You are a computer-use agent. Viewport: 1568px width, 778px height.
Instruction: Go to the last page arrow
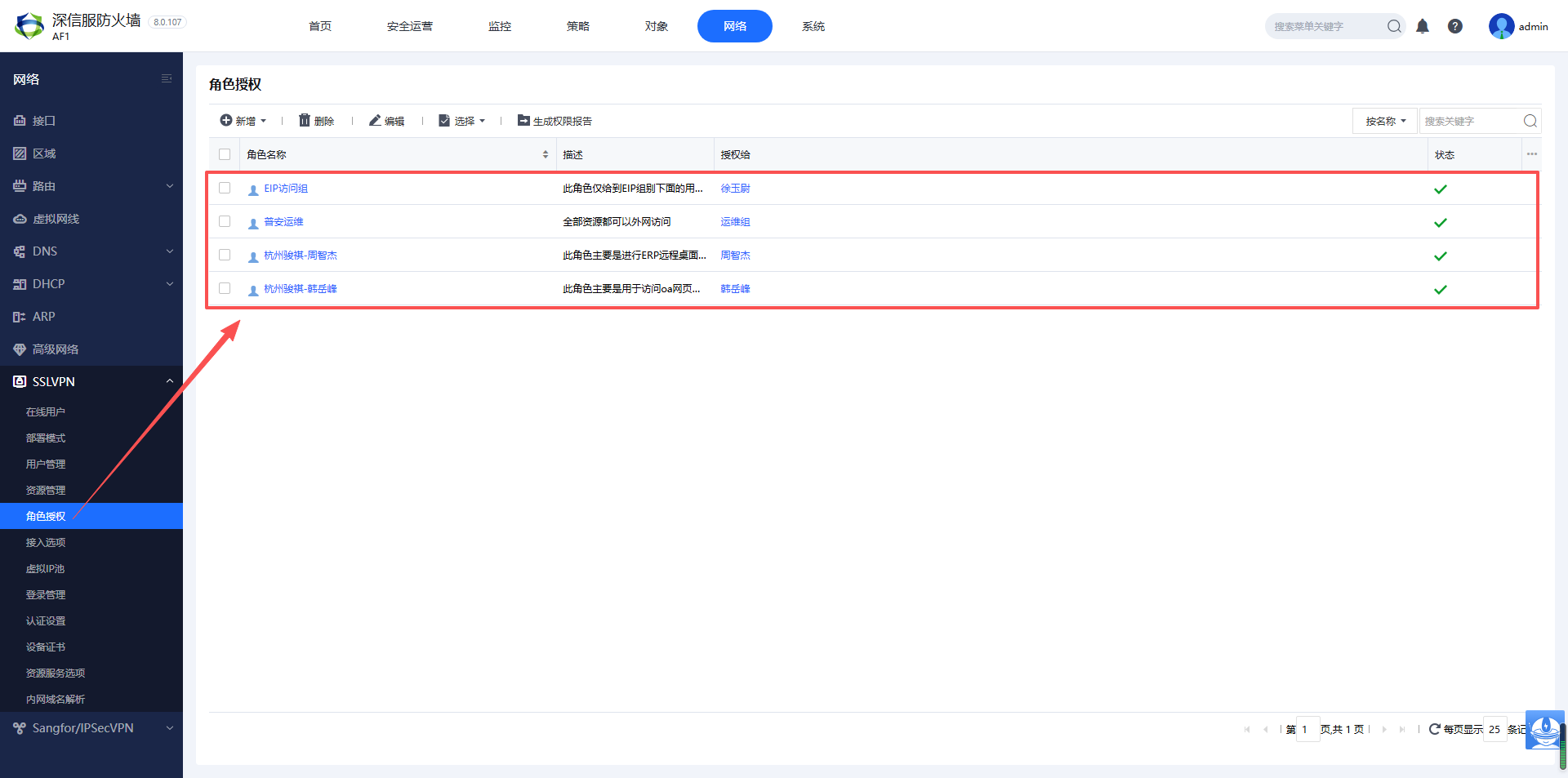pos(1402,729)
